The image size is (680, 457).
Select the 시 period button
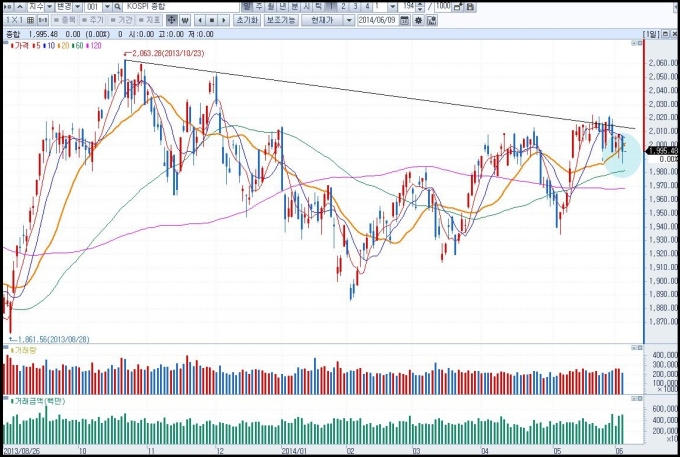pos(307,7)
